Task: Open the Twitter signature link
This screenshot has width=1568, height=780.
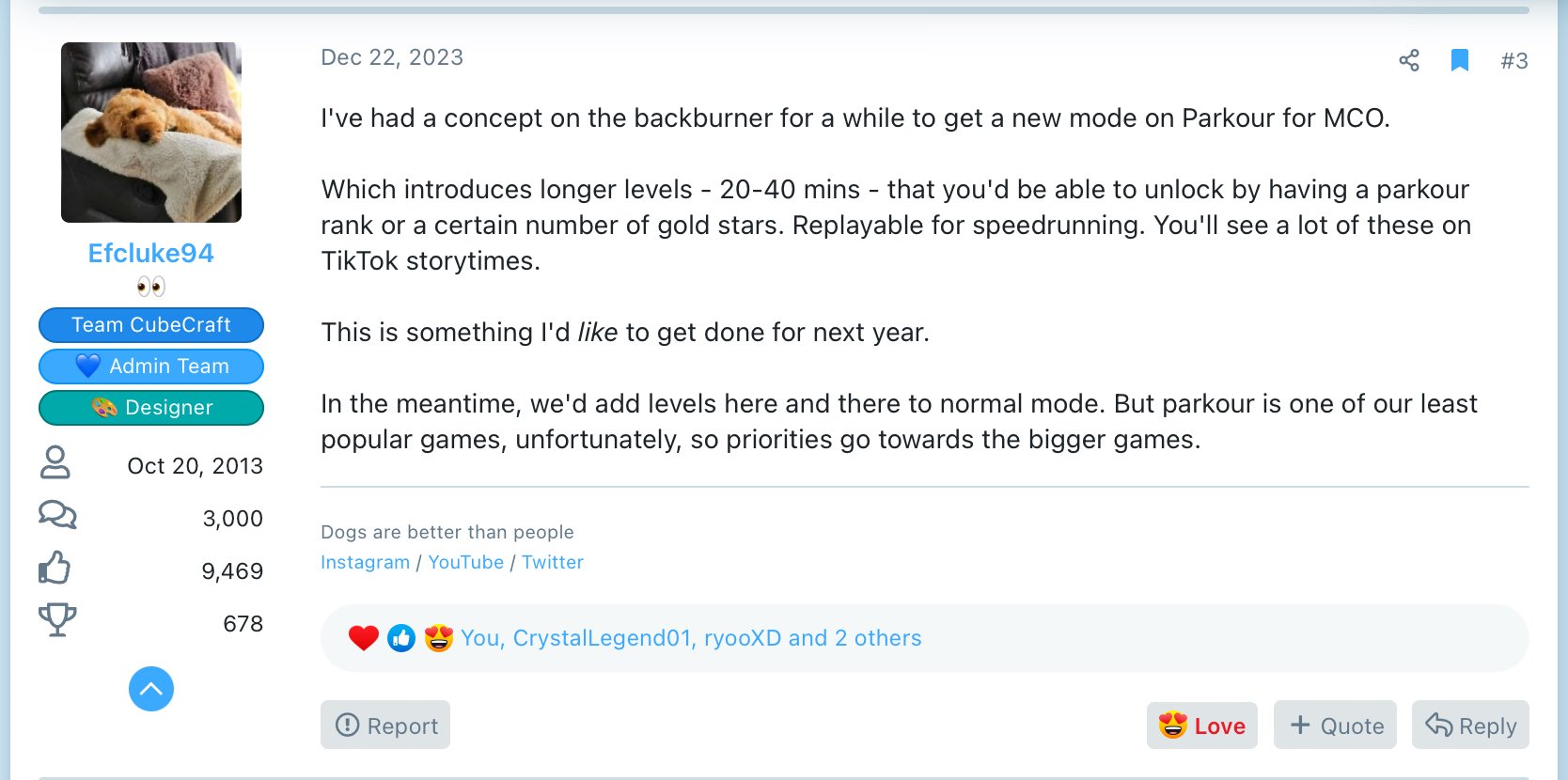Action: point(553,562)
